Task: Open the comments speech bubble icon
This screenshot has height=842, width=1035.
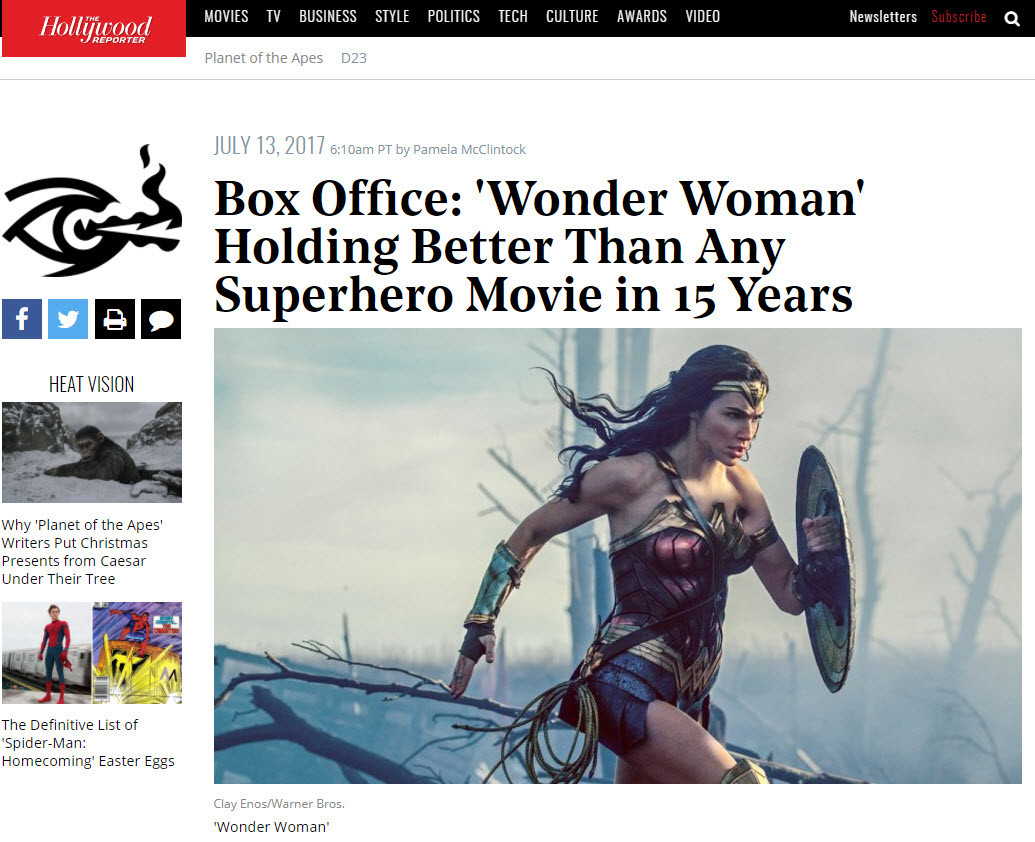Action: pyautogui.click(x=161, y=319)
